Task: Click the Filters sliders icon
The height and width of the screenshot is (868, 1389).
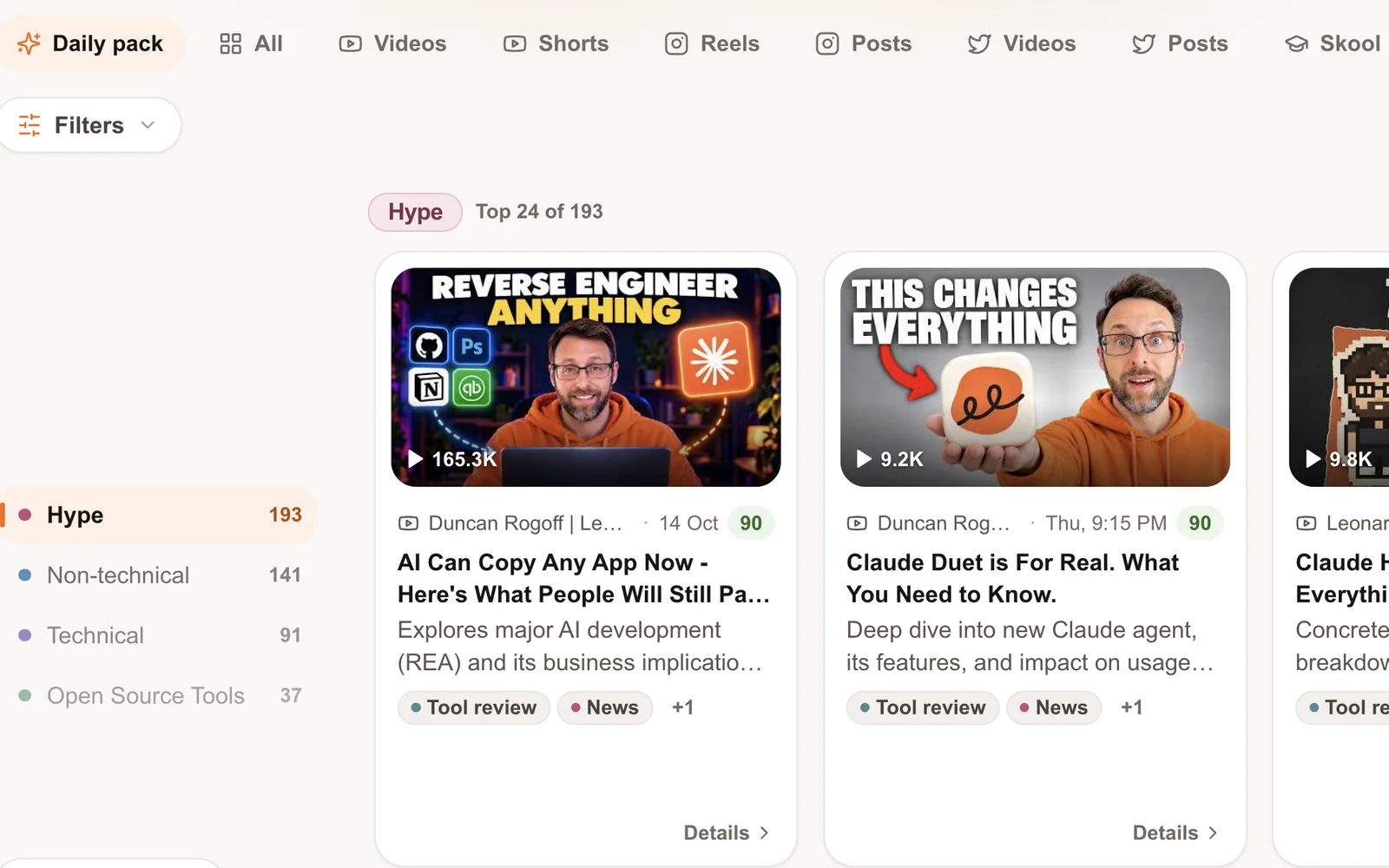Action: [x=30, y=125]
